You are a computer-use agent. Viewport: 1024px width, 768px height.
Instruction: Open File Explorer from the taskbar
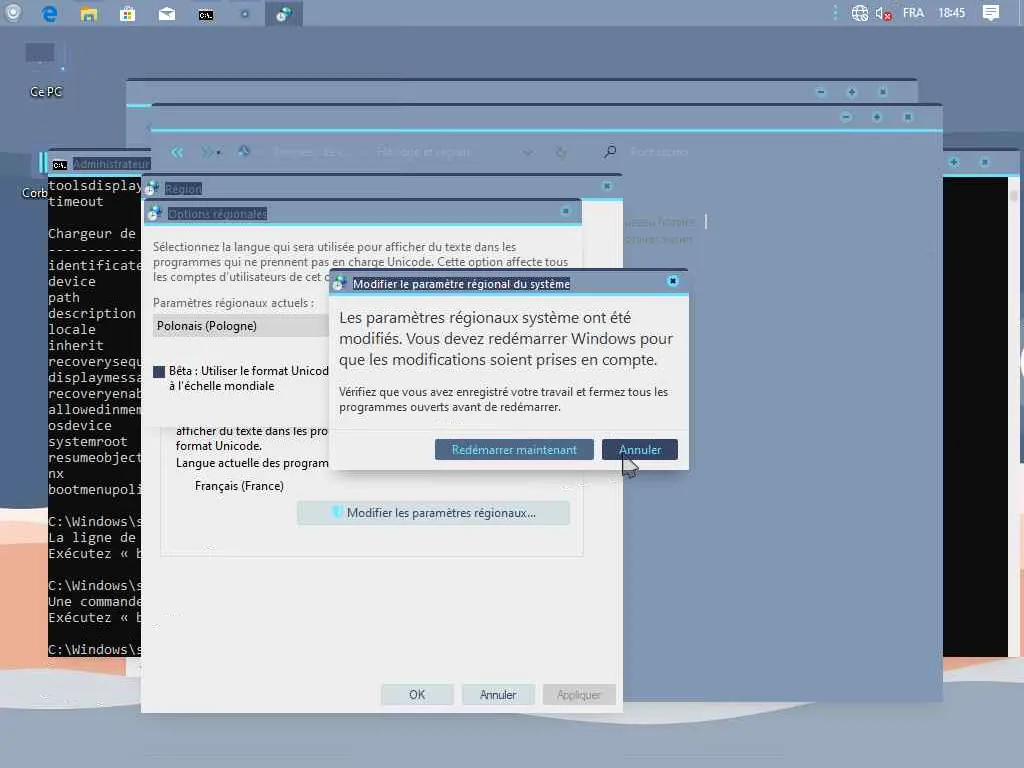point(89,14)
